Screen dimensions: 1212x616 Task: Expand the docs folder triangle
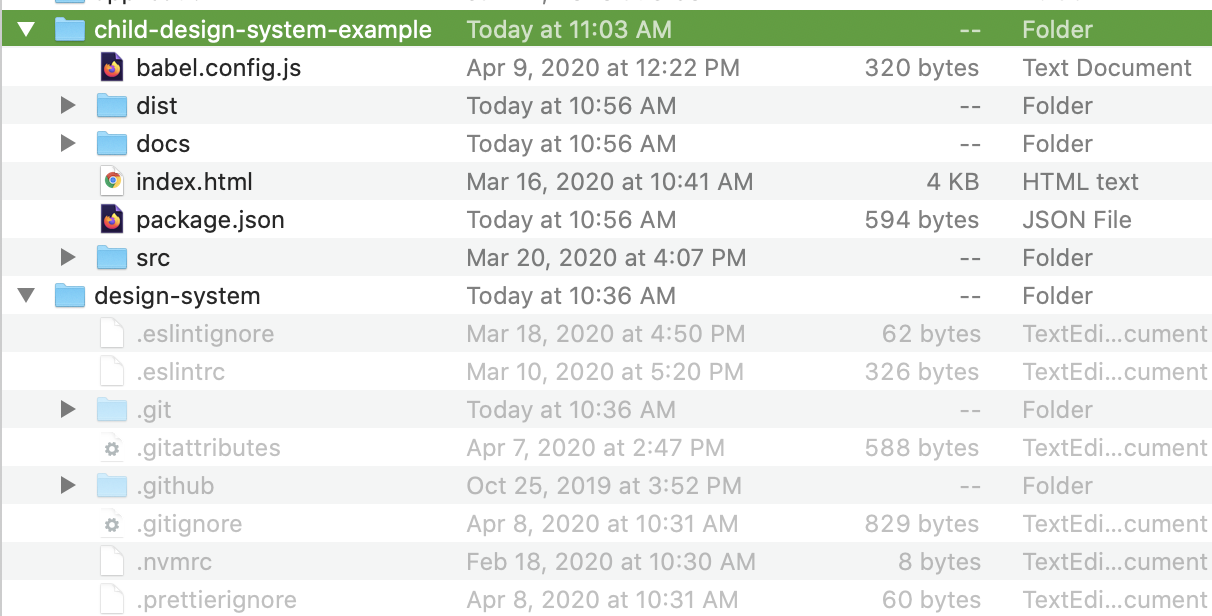68,144
